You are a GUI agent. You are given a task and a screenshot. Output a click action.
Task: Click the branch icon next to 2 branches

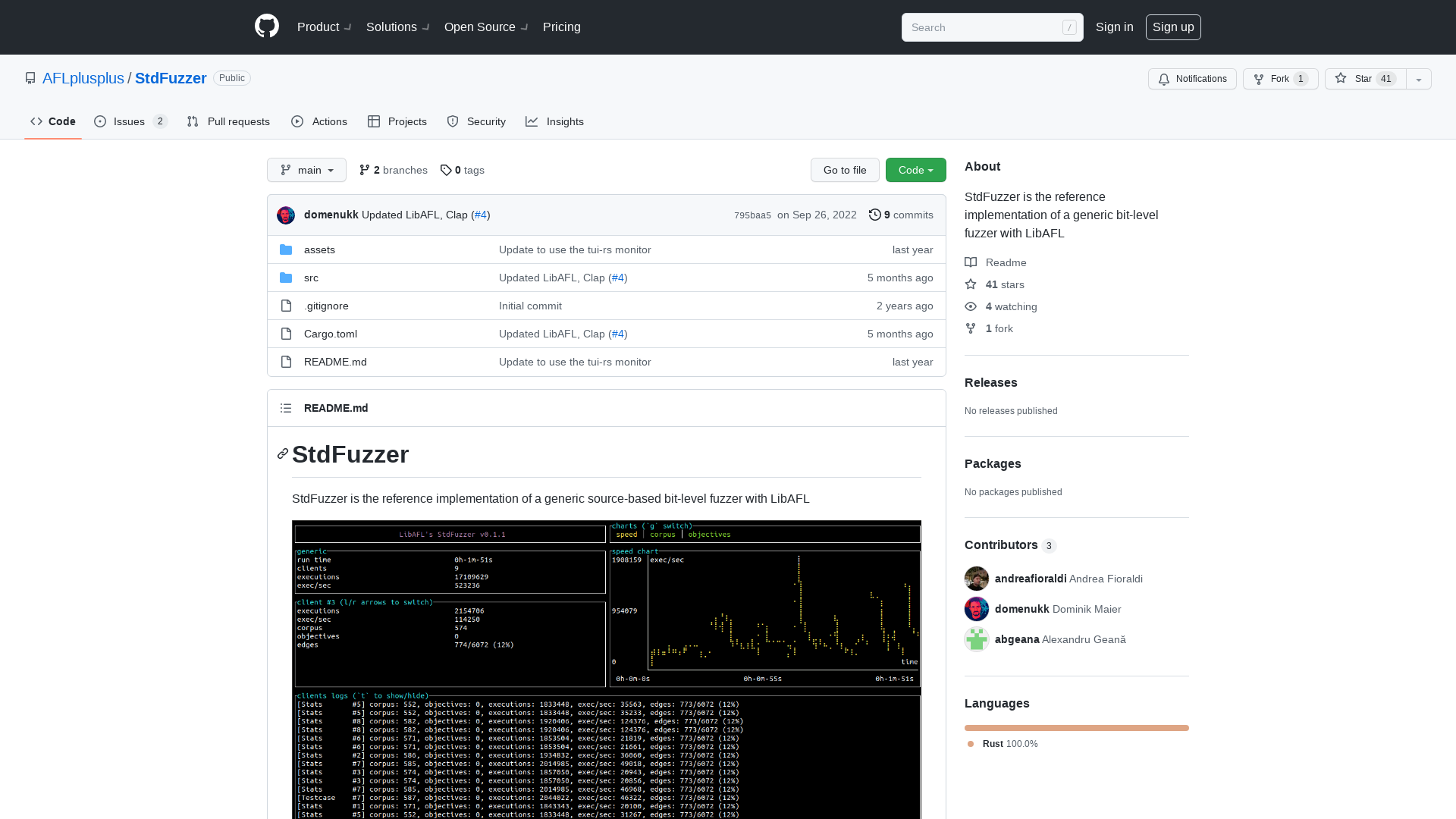point(365,170)
